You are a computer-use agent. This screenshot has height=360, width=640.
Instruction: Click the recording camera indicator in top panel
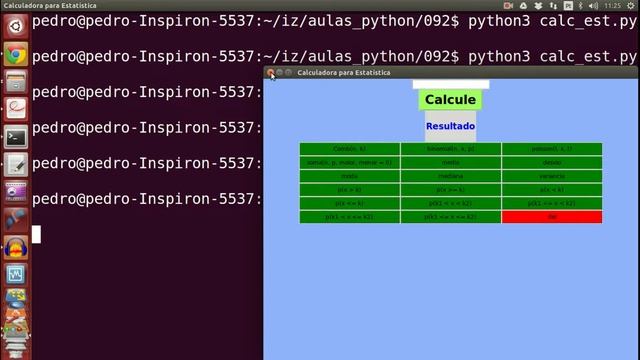coord(508,6)
